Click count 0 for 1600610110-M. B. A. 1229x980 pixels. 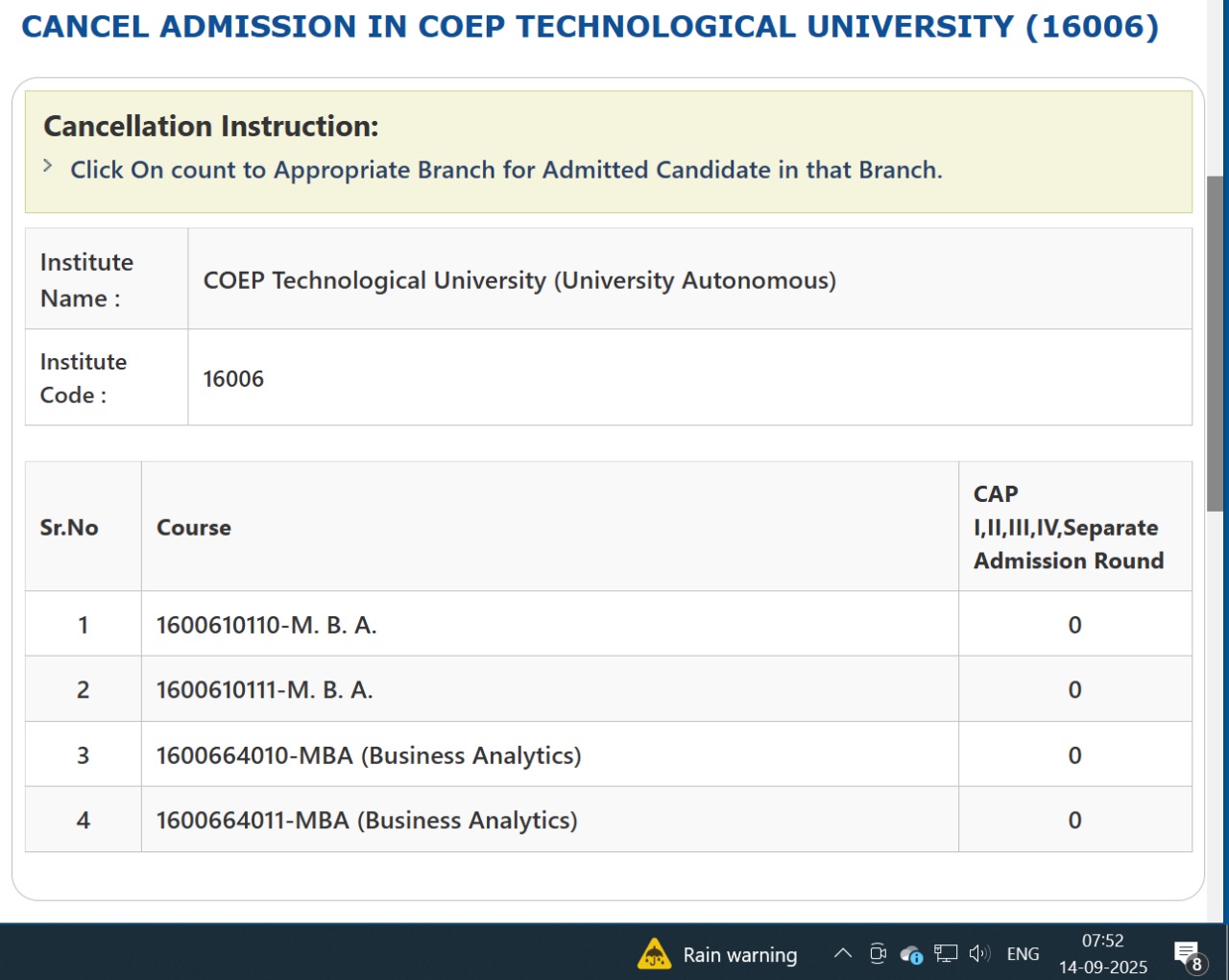(x=1074, y=625)
